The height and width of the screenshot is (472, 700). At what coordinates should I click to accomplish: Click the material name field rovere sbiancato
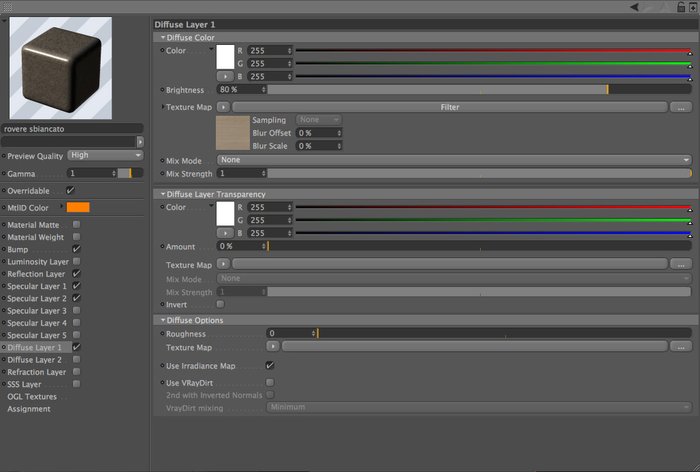[72, 129]
